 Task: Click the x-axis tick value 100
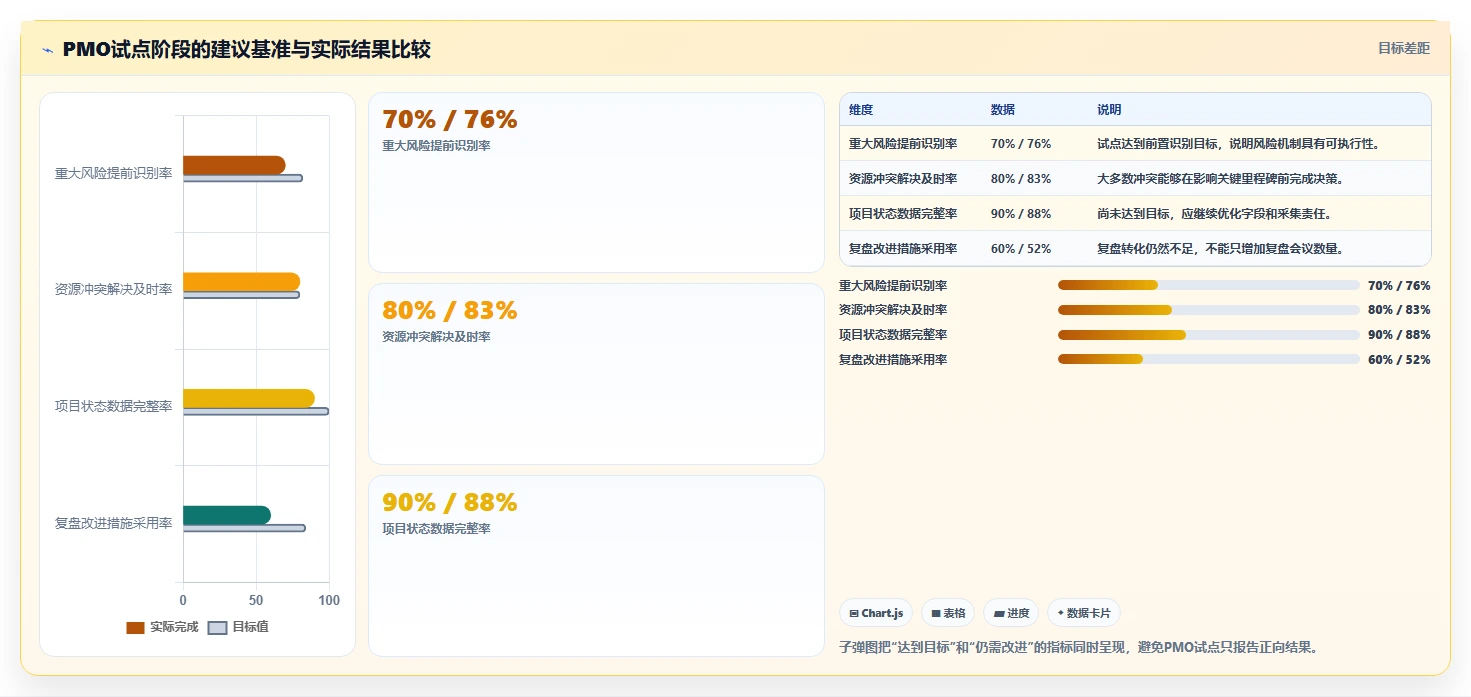[x=329, y=600]
